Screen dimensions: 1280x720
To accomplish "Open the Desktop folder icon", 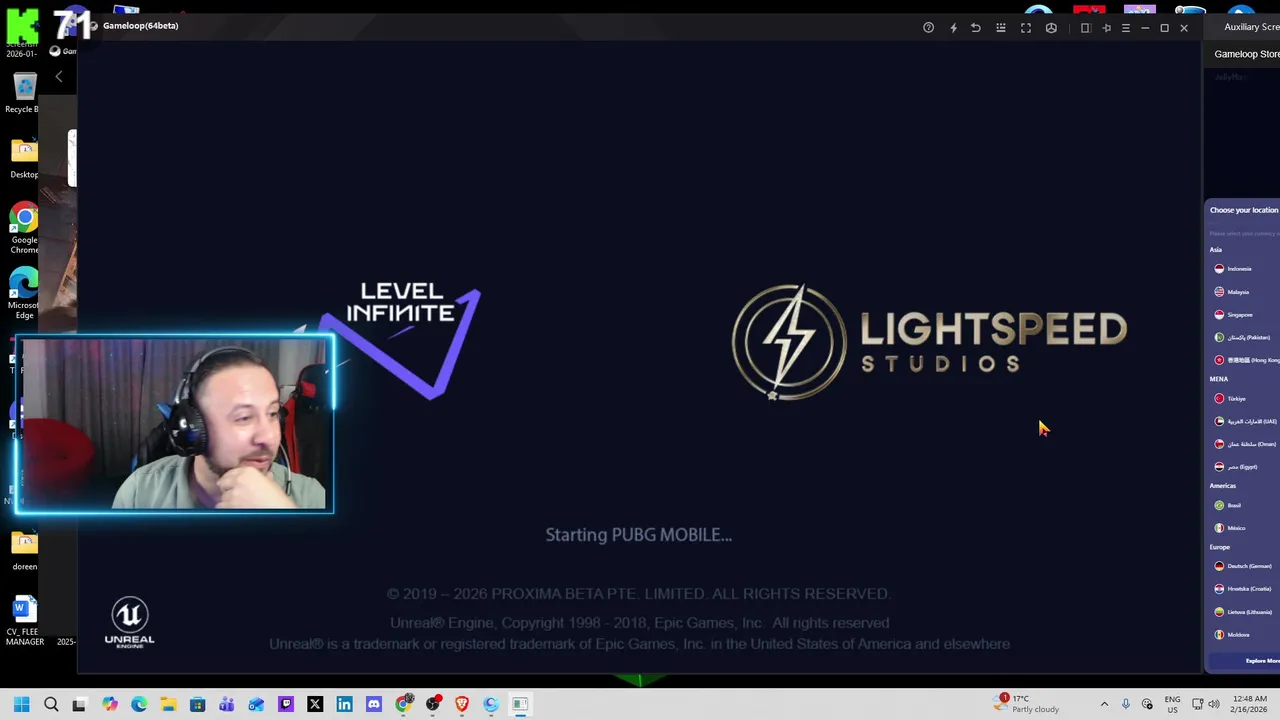I will (x=24, y=158).
